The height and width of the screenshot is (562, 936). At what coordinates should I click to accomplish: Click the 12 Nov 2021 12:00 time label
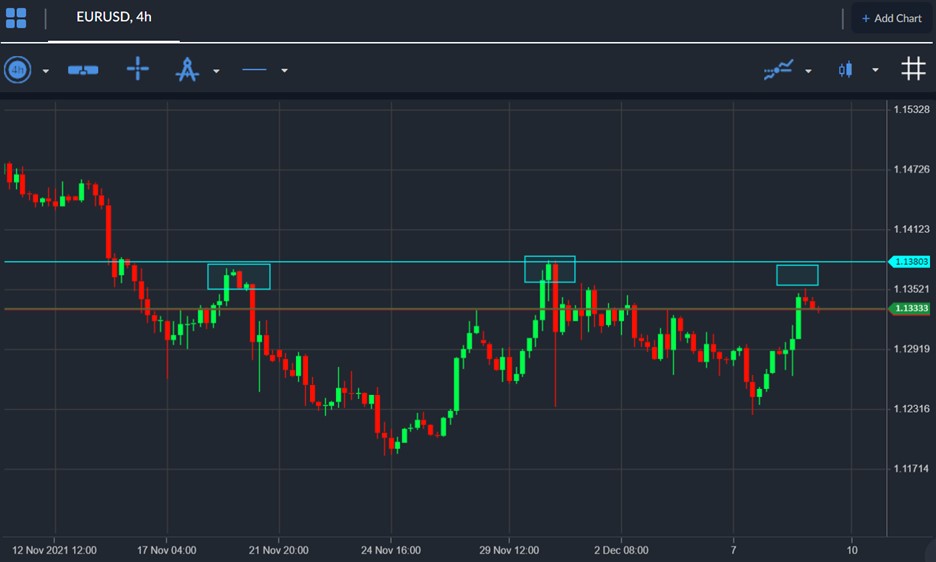pyautogui.click(x=54, y=550)
